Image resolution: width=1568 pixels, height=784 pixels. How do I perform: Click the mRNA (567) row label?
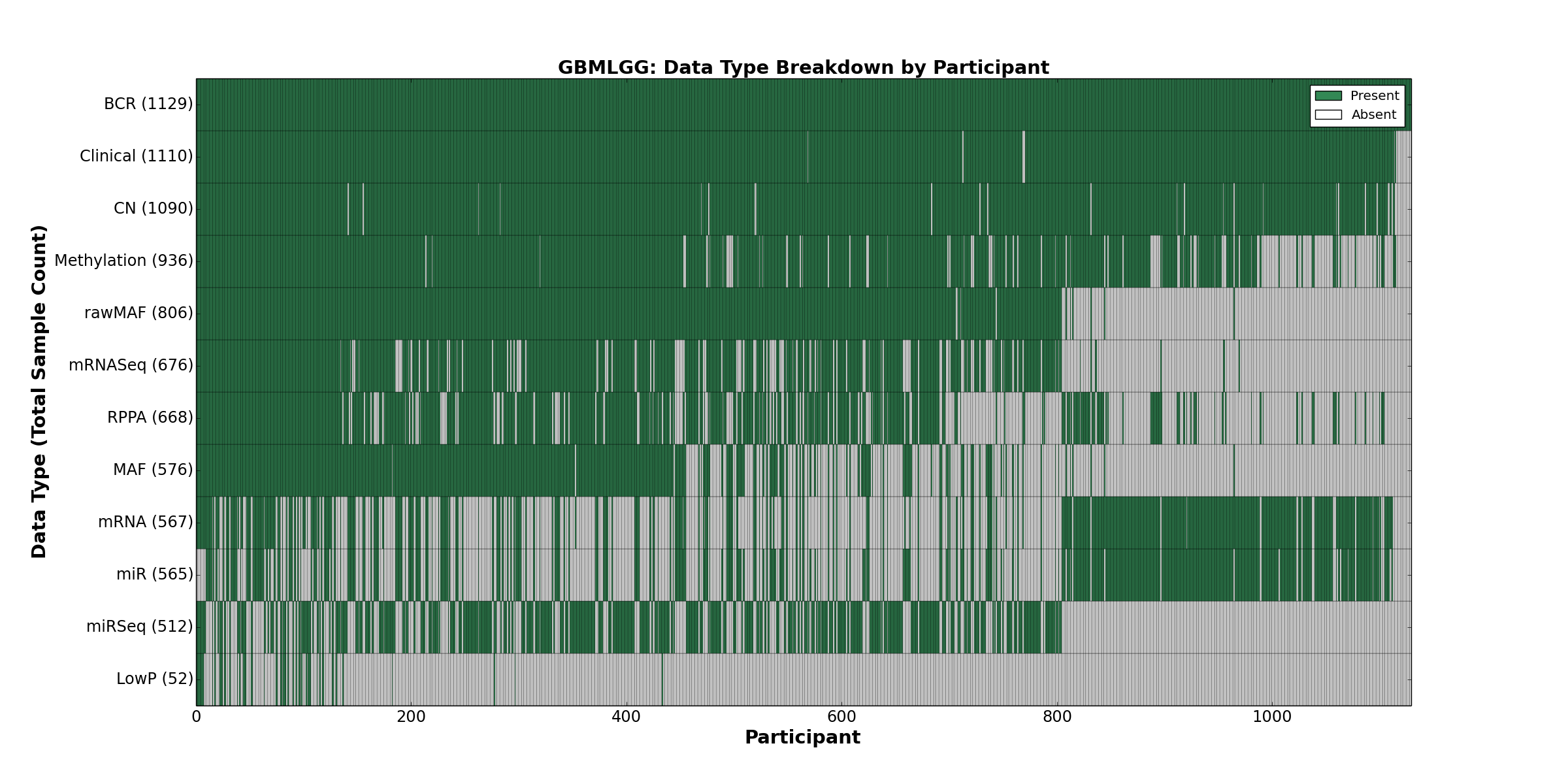(x=145, y=522)
